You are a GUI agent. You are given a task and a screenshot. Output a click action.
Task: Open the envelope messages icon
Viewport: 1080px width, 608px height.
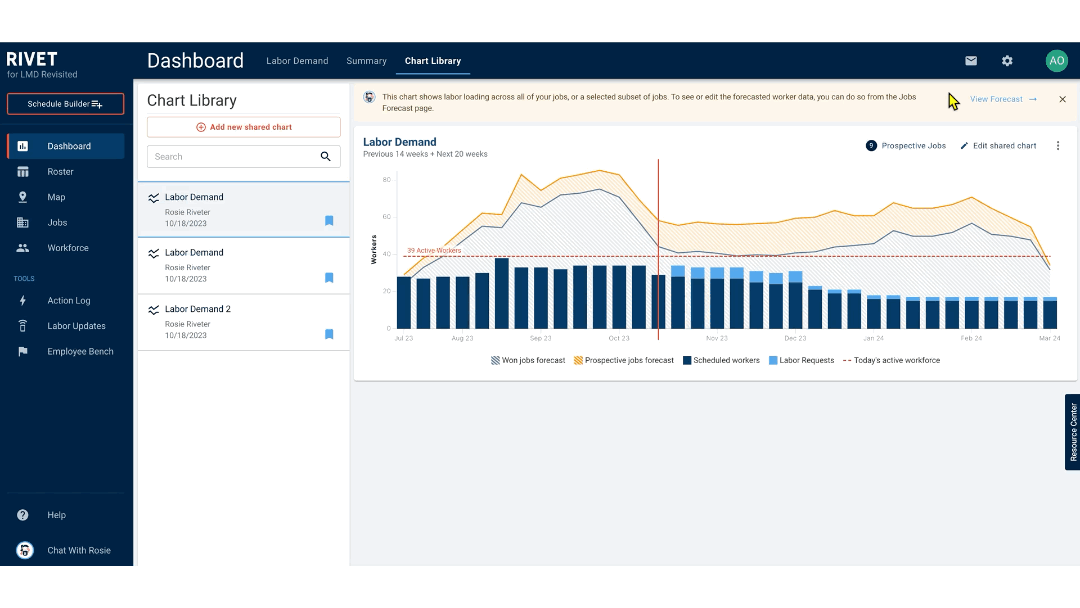point(970,60)
